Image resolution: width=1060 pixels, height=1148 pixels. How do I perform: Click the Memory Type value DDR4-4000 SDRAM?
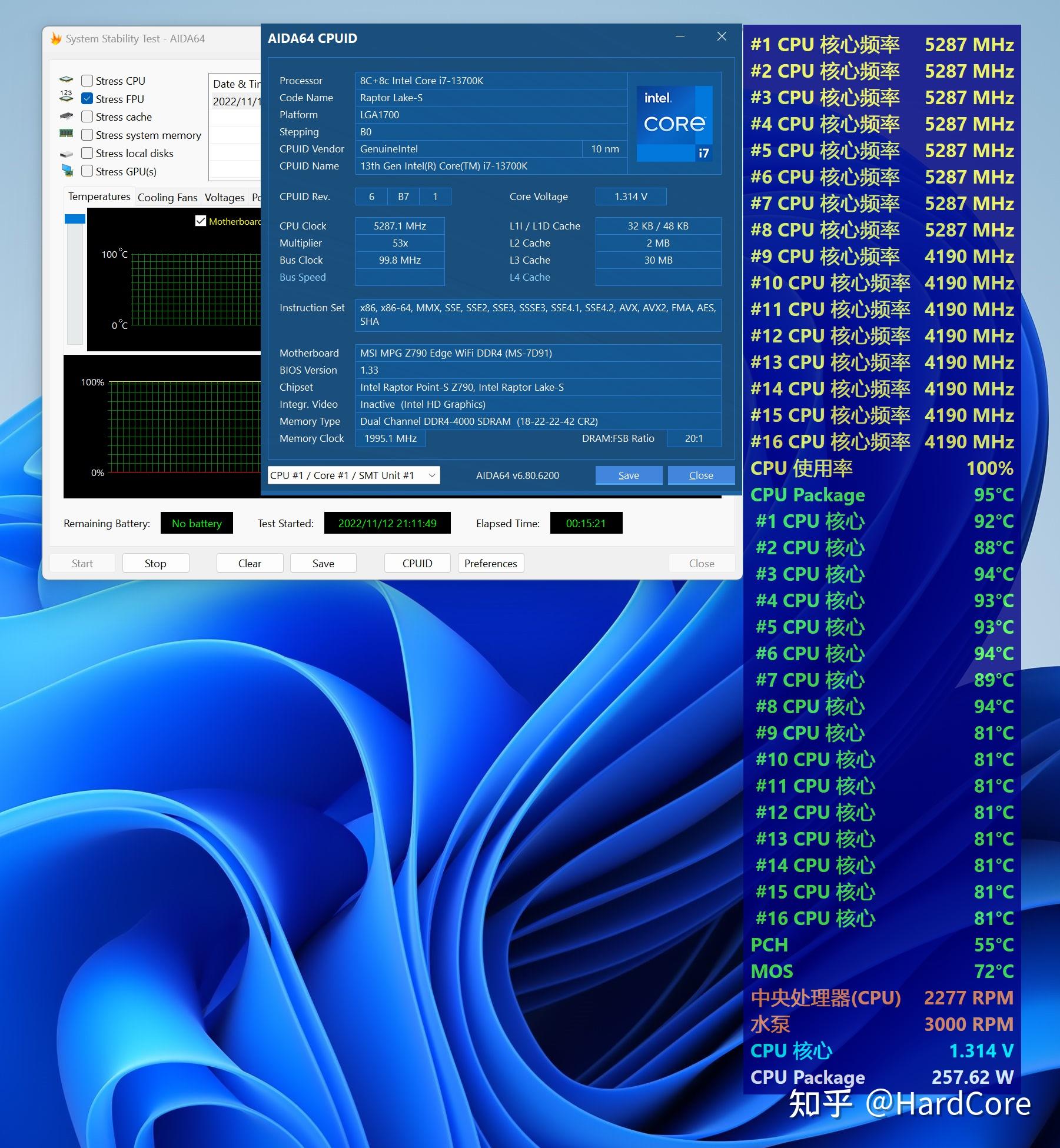[x=539, y=421]
